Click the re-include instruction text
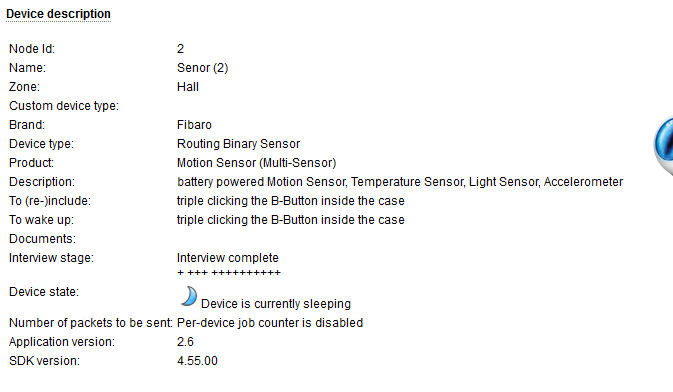The height and width of the screenshot is (392, 673). [291, 201]
